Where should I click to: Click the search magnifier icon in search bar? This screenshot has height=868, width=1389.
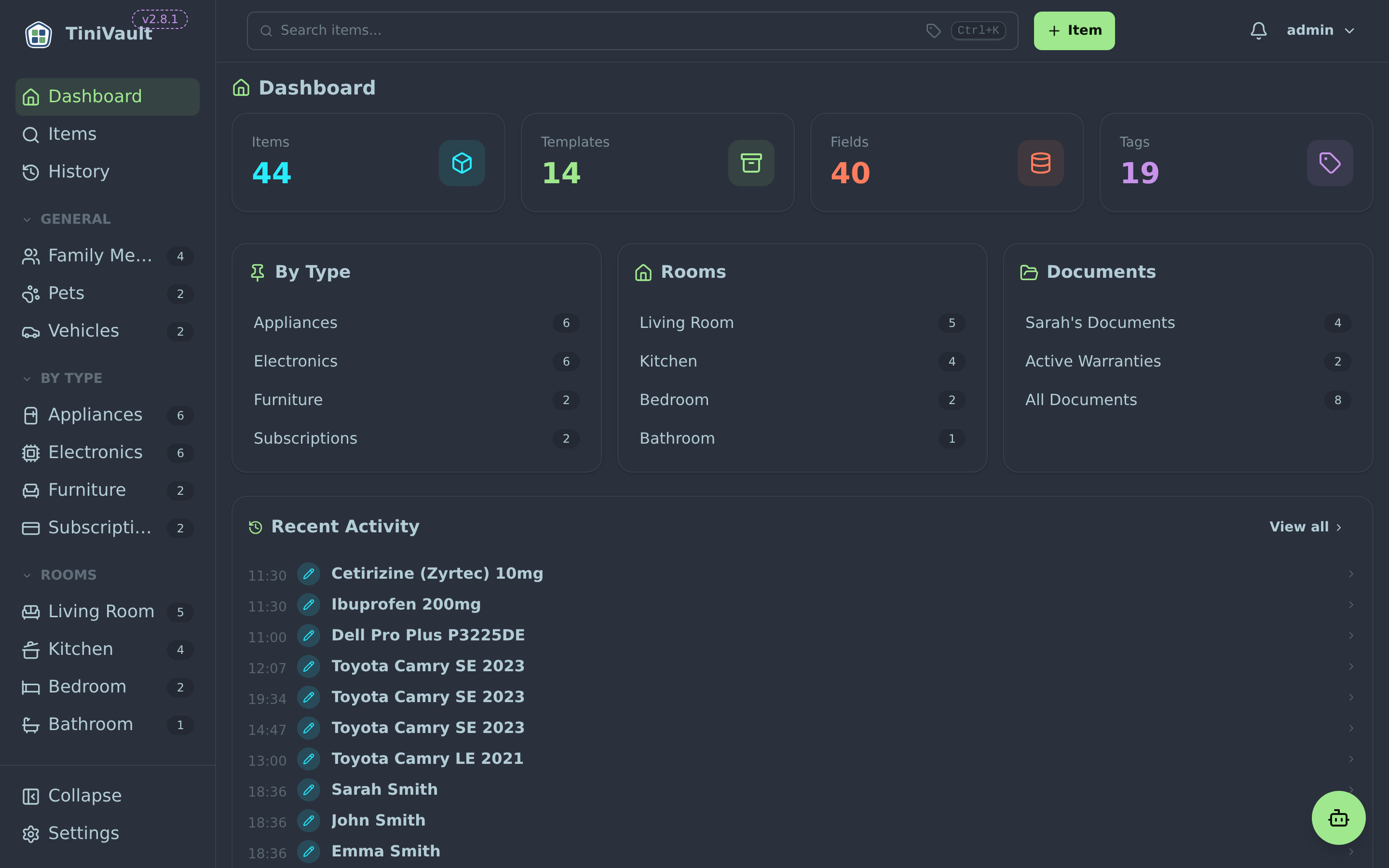(x=266, y=31)
